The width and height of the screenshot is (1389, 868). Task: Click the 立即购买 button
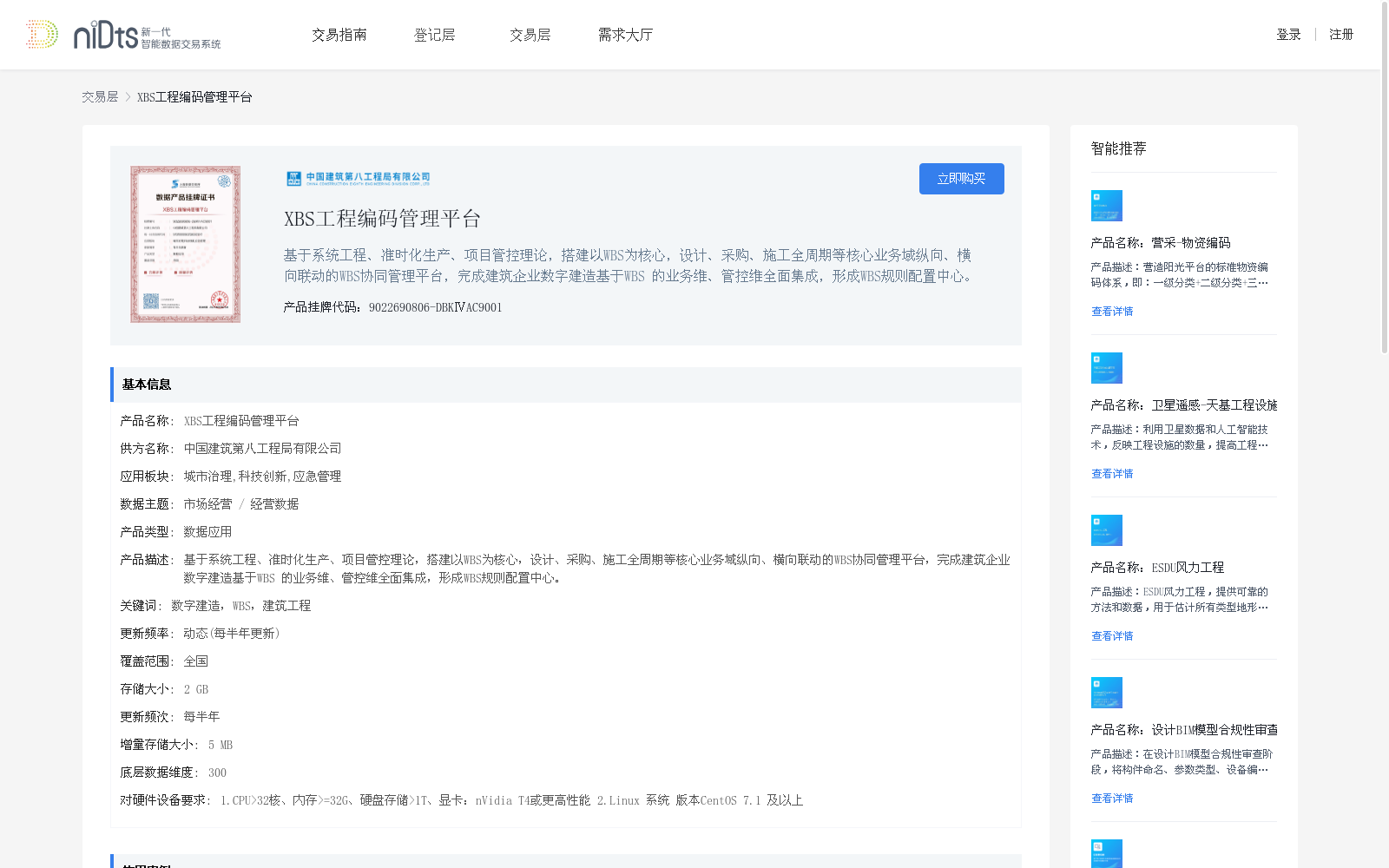tap(962, 179)
